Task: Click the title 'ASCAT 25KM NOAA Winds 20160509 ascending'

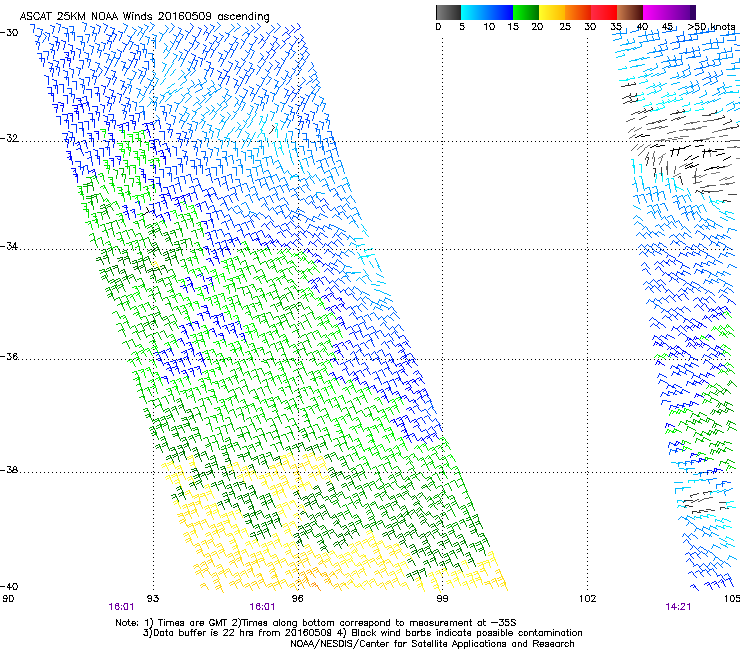Action: coord(144,17)
